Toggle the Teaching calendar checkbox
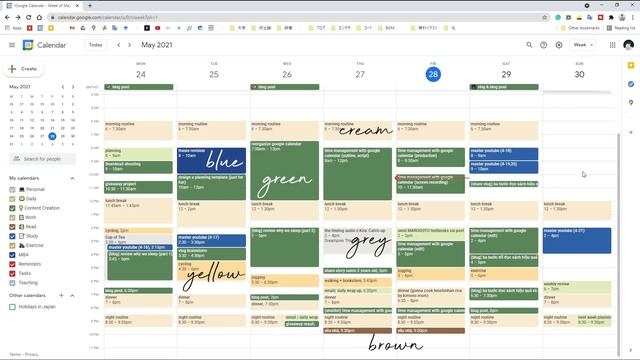640x360 pixels. pyautogui.click(x=12, y=283)
